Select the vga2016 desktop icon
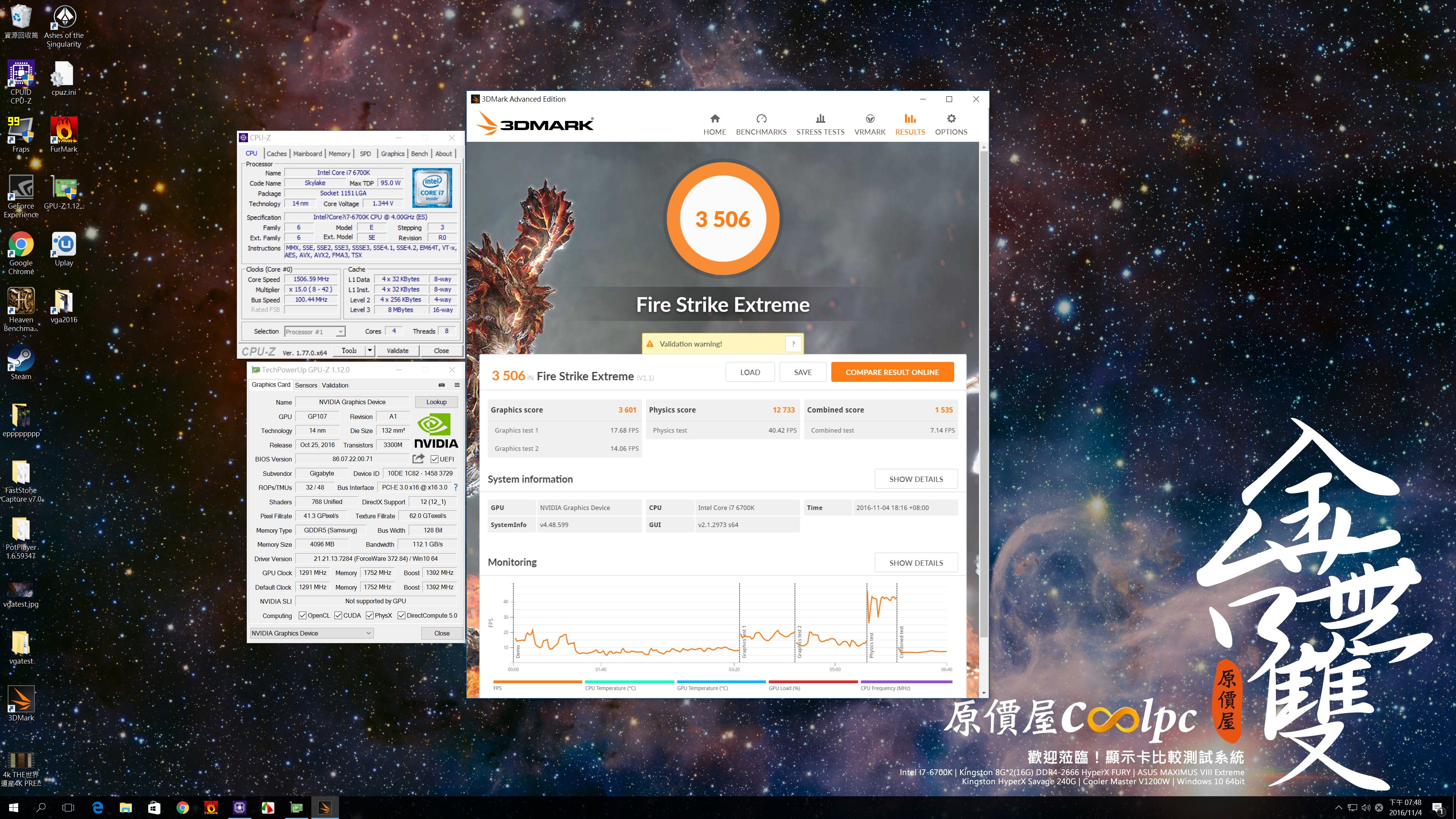Image resolution: width=1456 pixels, height=819 pixels. point(64,306)
